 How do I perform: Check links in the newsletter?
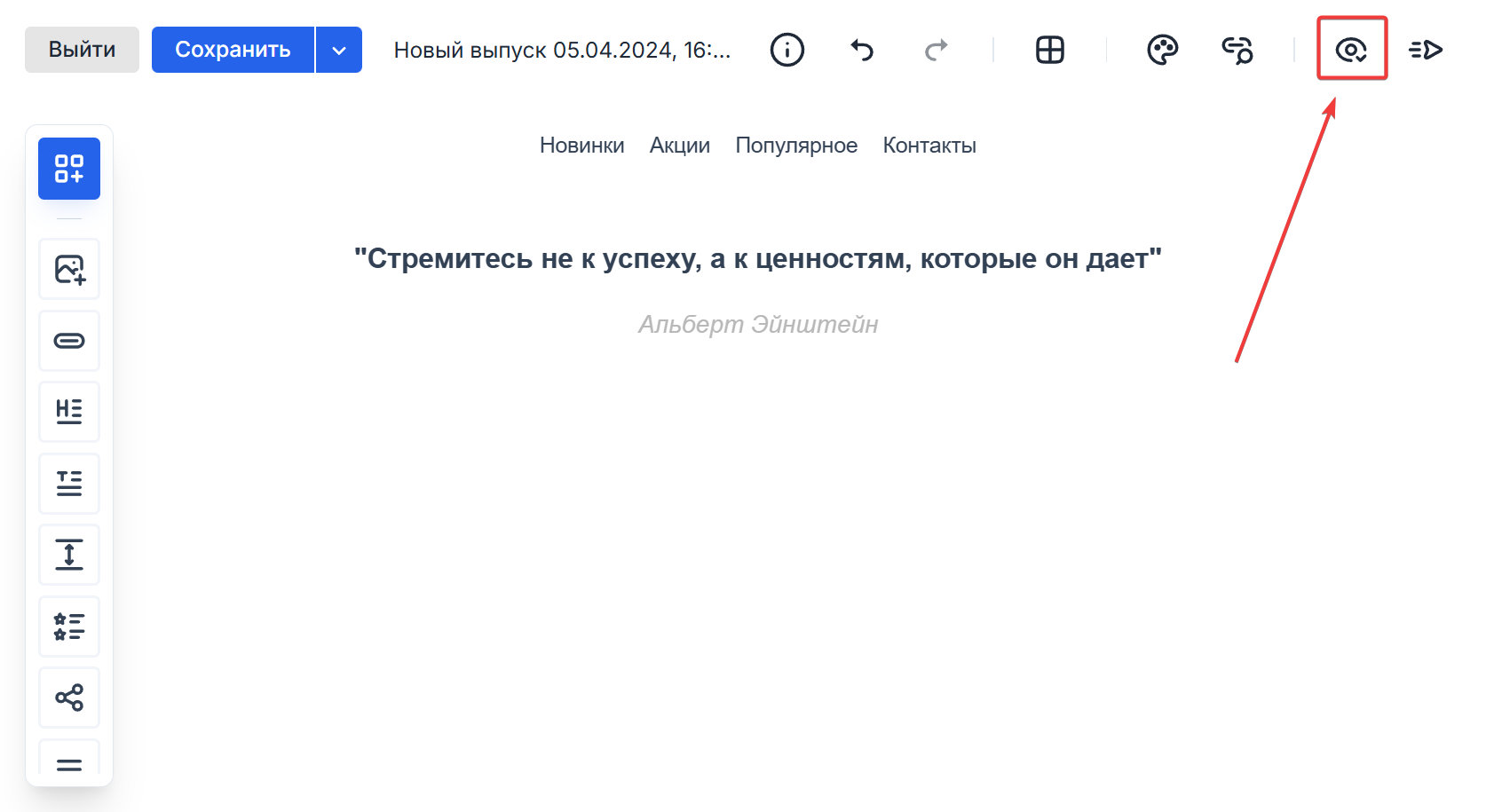[1238, 50]
